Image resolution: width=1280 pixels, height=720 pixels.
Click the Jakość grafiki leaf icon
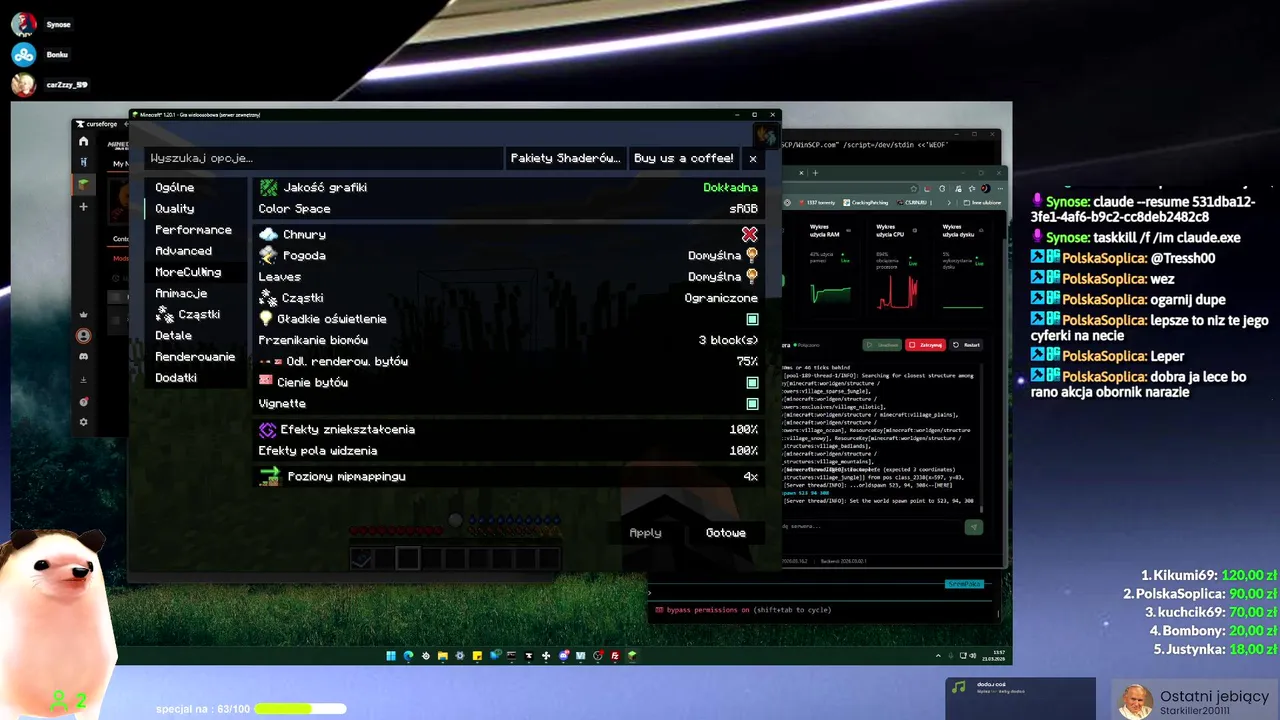coord(267,187)
